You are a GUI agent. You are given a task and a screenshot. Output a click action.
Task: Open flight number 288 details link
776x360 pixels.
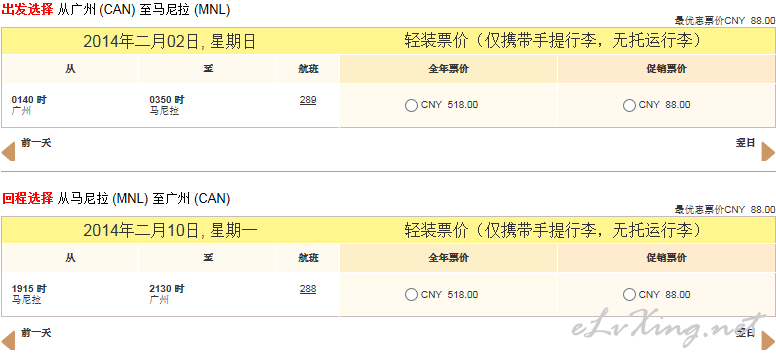[308, 289]
